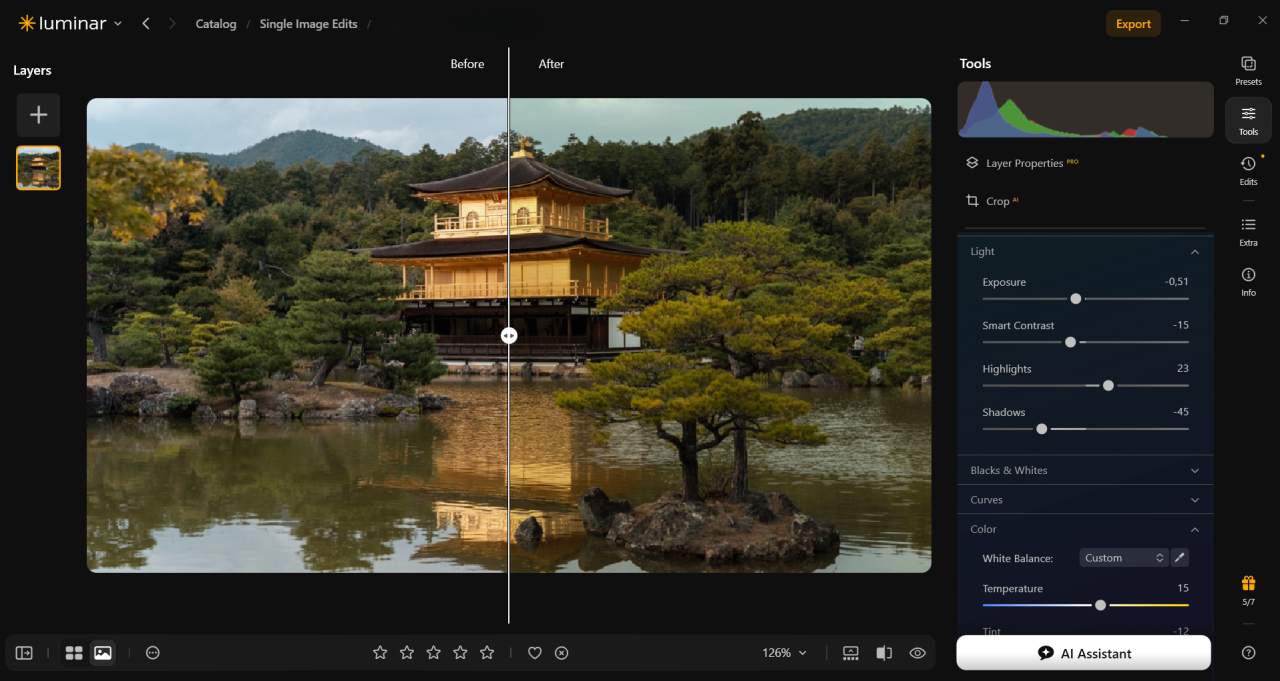Open the Presets panel
This screenshot has width=1280, height=681.
(1248, 70)
